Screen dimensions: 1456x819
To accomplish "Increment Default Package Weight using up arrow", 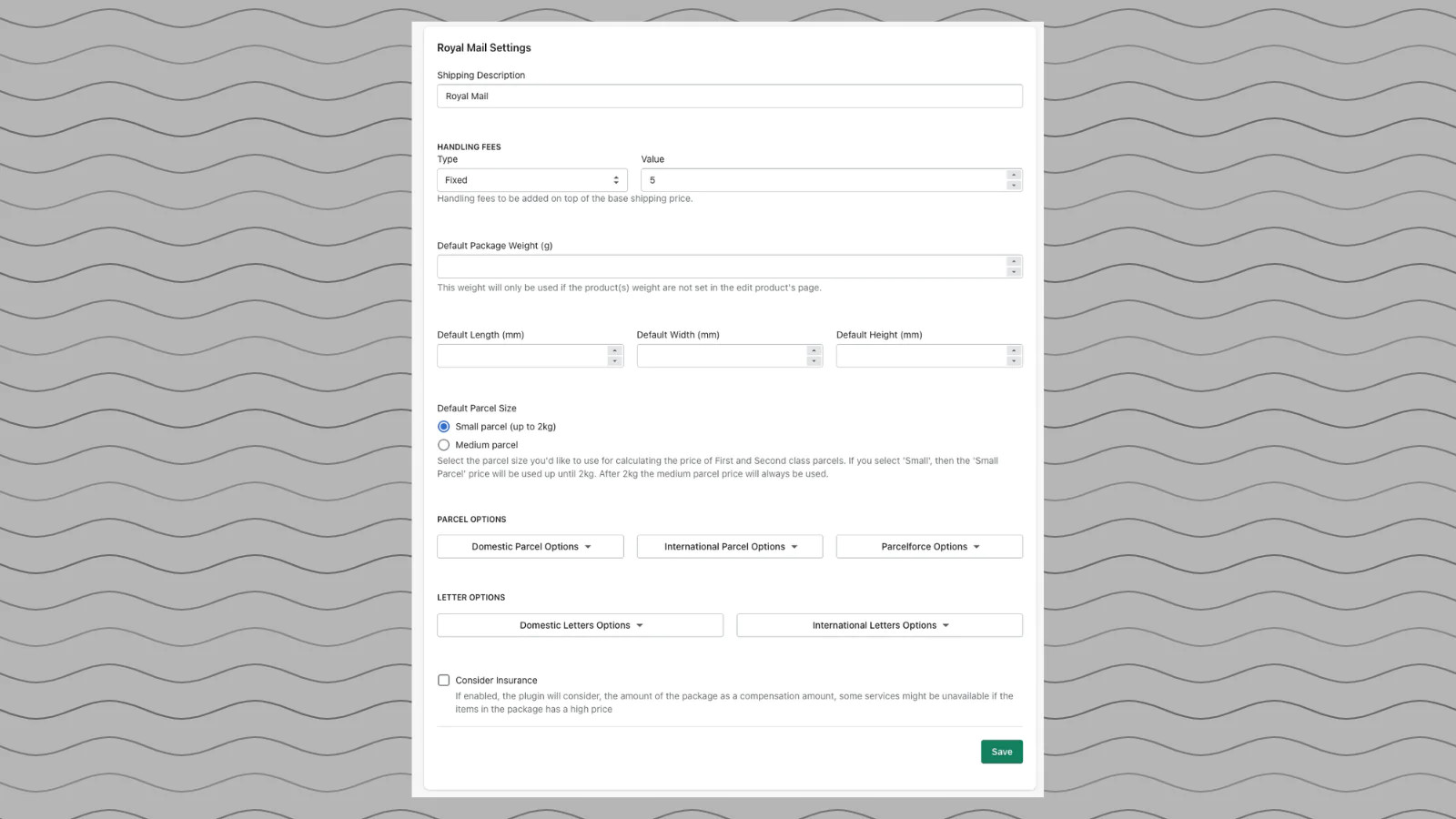I will tap(1014, 261).
